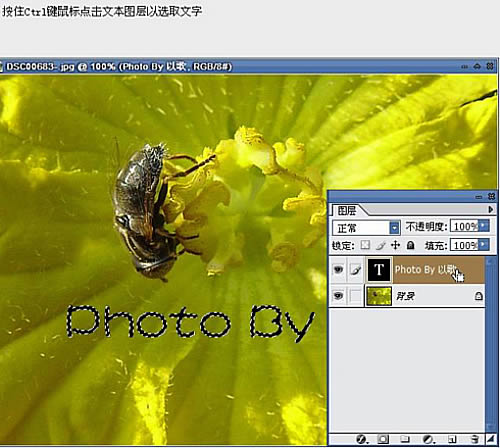The width and height of the screenshot is (500, 448).
Task: Open the 不透明度 opacity slider arrow
Action: [484, 226]
